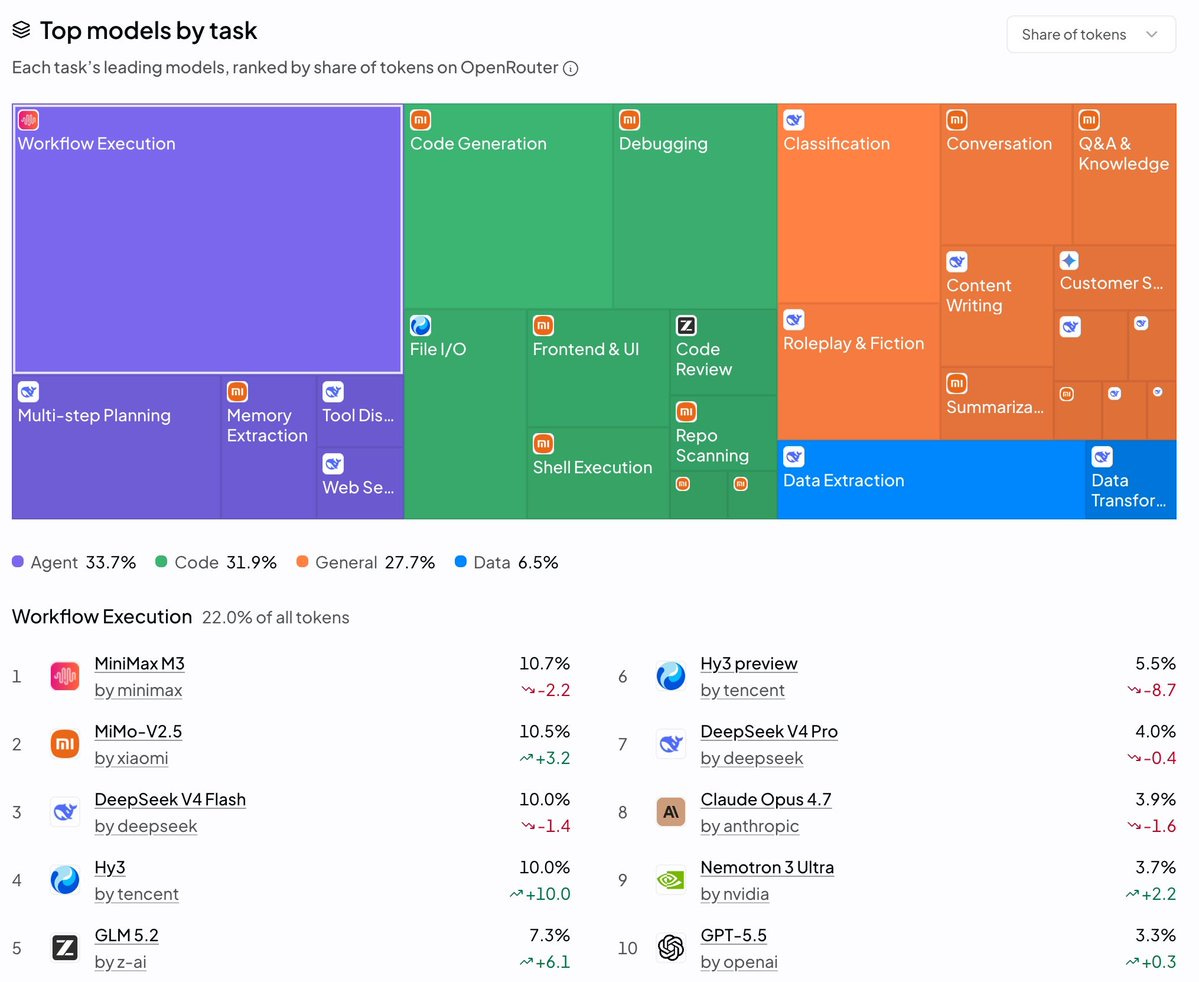Viewport: 1199px width, 982px height.
Task: Click the GLM 5.2 Z logo in rankings
Action: pyautogui.click(x=65, y=948)
